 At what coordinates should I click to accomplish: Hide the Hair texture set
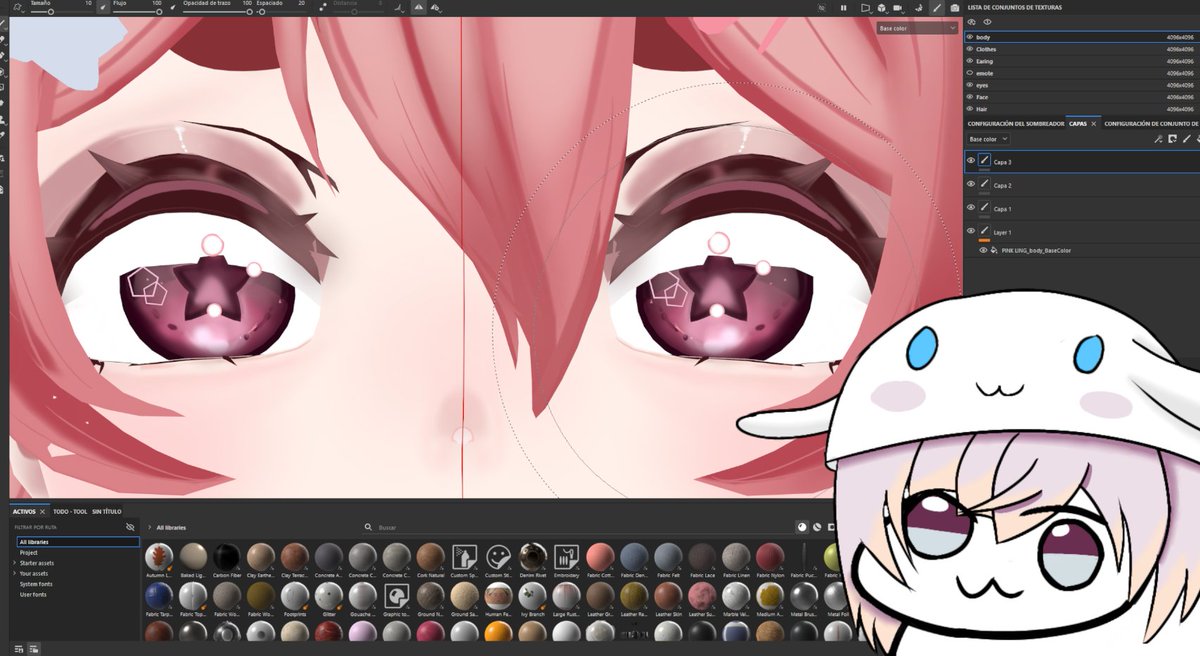tap(970, 109)
